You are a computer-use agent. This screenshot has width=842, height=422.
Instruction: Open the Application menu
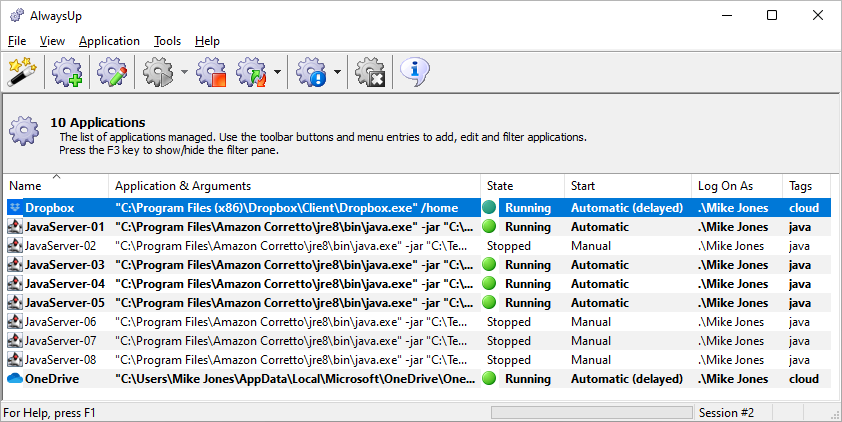tap(109, 41)
